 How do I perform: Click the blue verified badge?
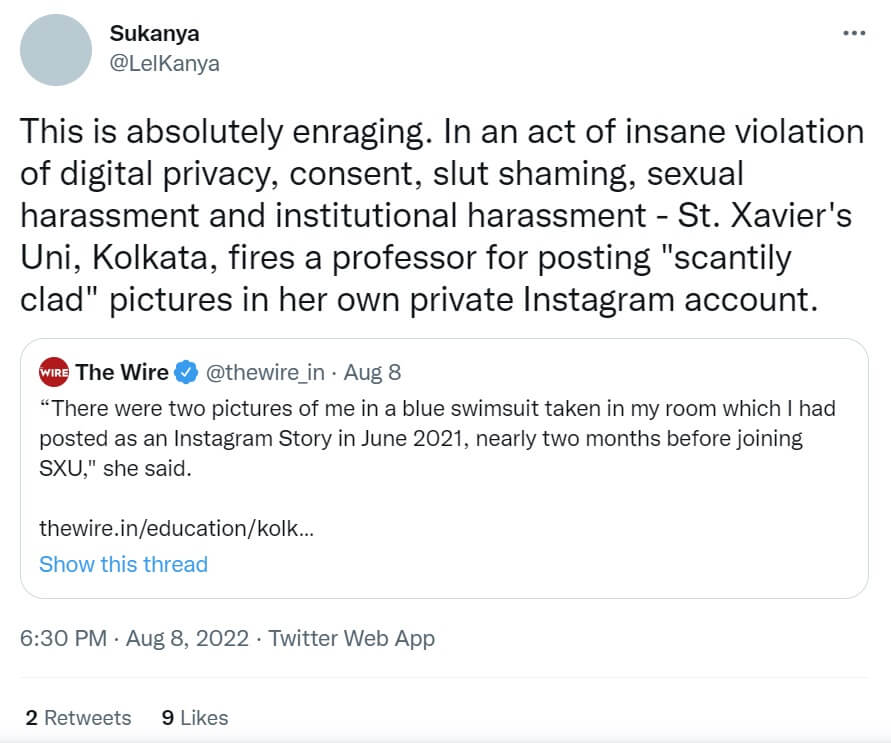pos(186,372)
